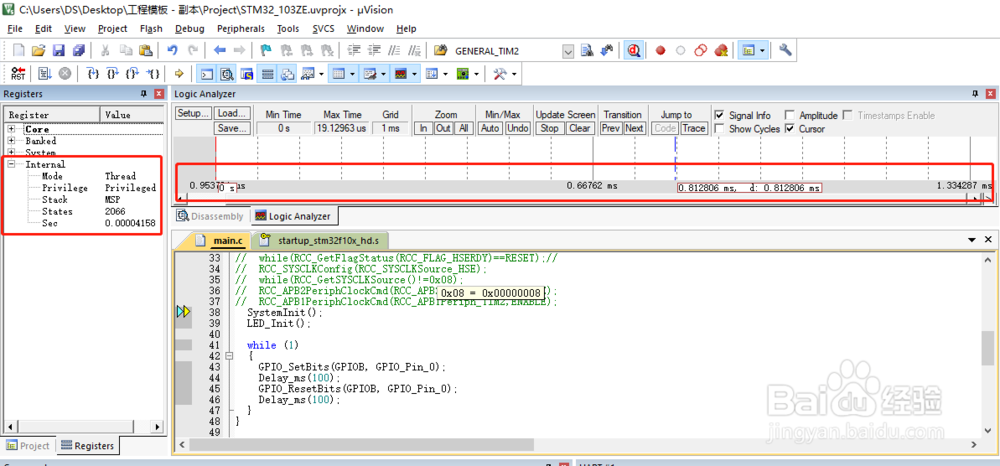This screenshot has width=1000, height=466.
Task: Open the SVCS menu
Action: click(x=324, y=29)
